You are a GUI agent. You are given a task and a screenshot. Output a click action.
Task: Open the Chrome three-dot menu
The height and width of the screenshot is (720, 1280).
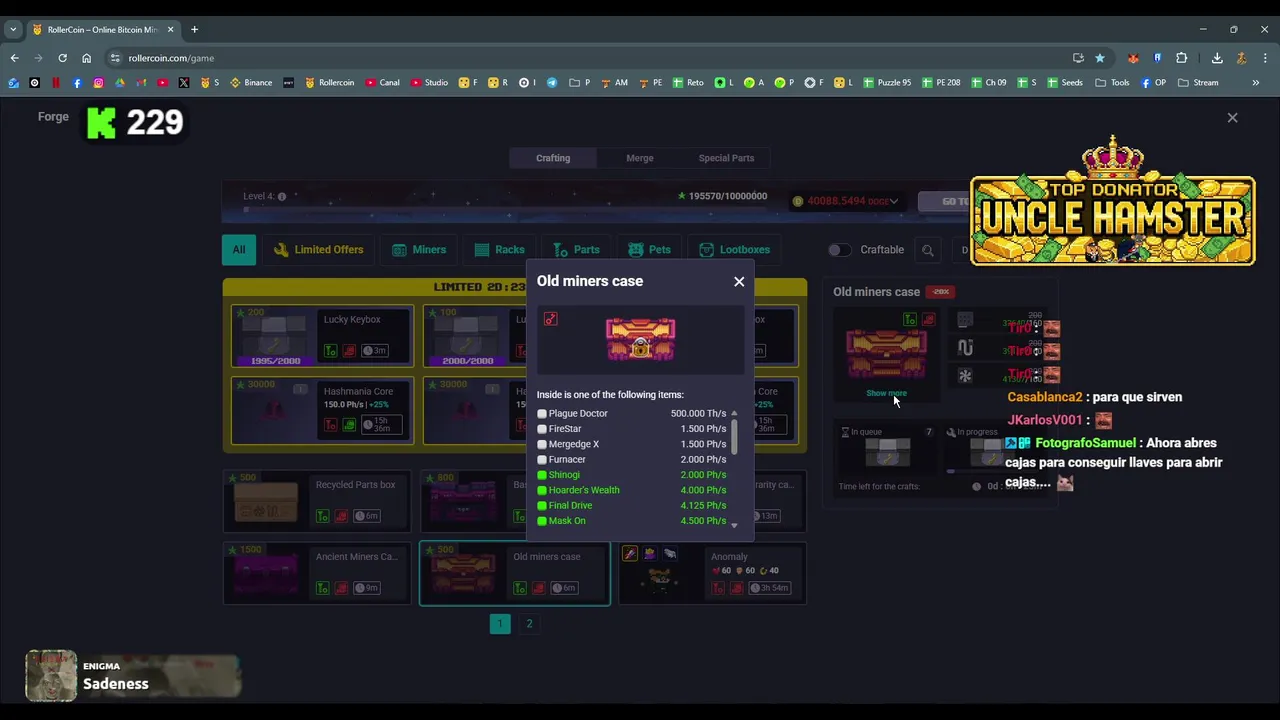pyautogui.click(x=1265, y=58)
